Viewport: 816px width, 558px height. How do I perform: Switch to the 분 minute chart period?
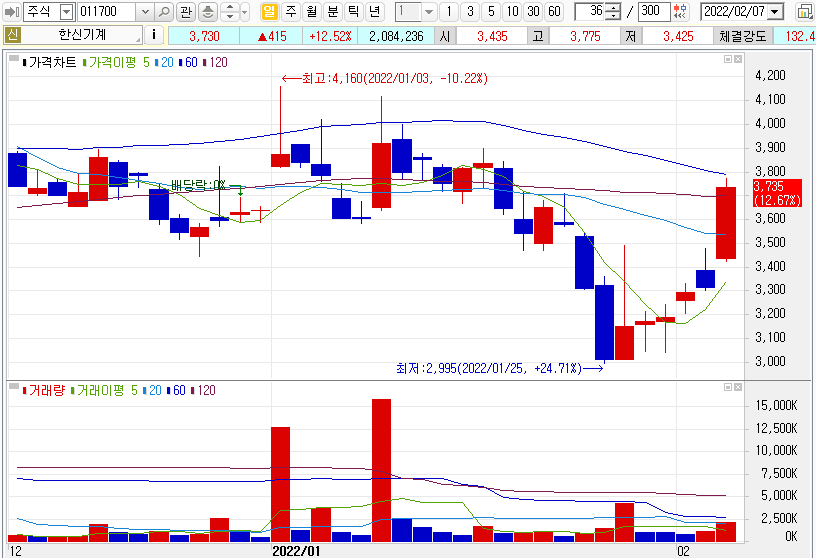(333, 11)
